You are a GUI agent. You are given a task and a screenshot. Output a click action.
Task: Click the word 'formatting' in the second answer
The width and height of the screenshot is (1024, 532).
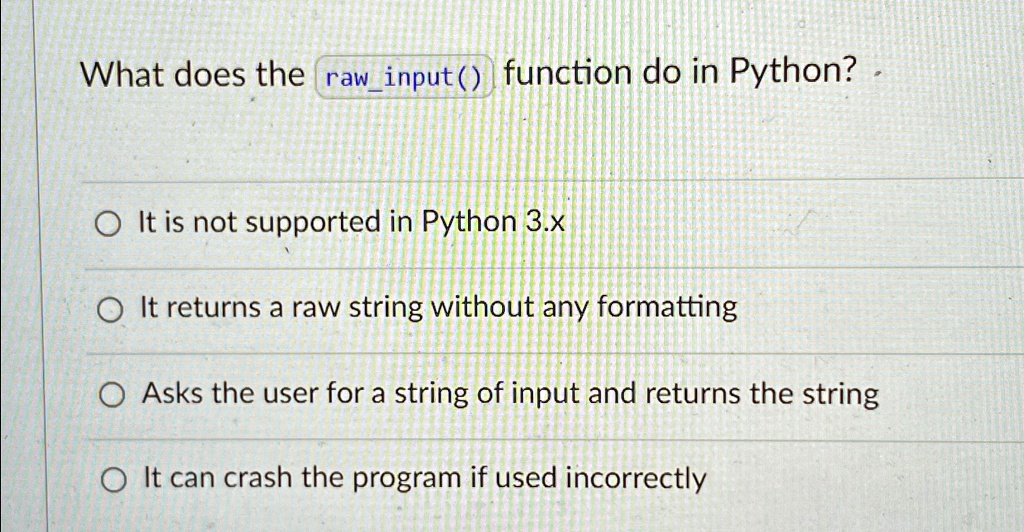tap(666, 307)
